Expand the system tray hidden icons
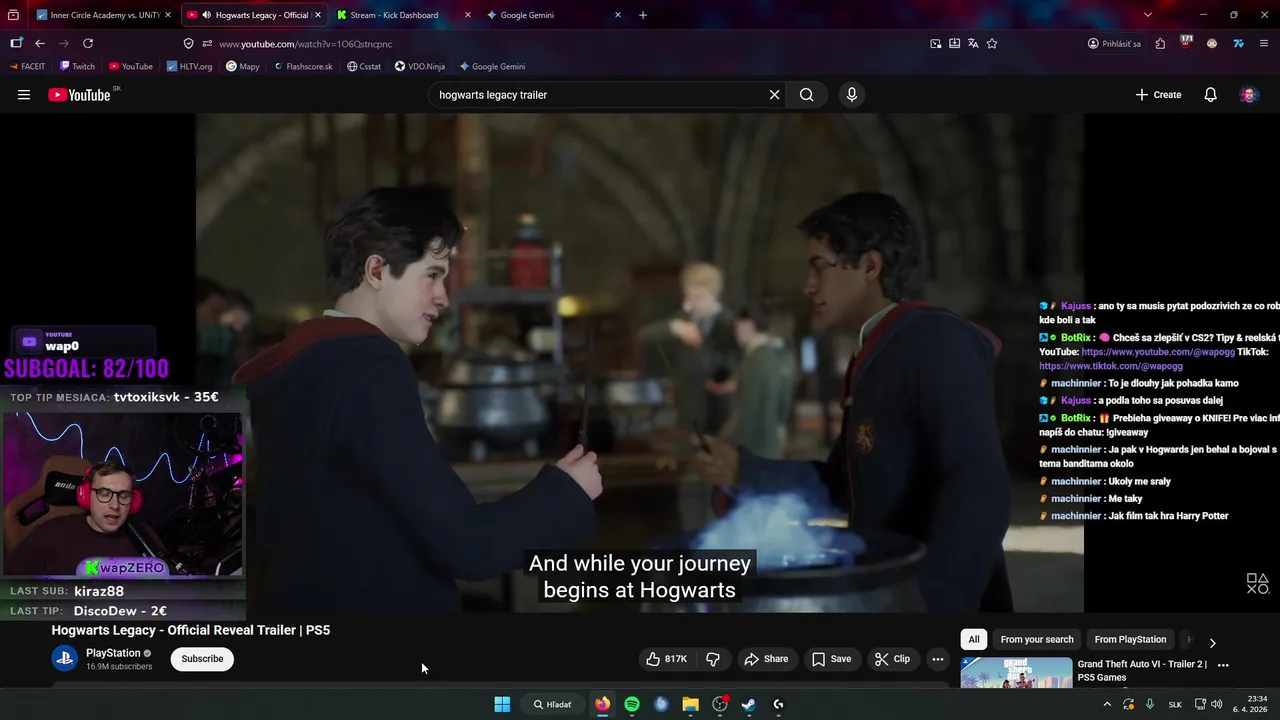This screenshot has width=1280, height=720. click(1107, 704)
